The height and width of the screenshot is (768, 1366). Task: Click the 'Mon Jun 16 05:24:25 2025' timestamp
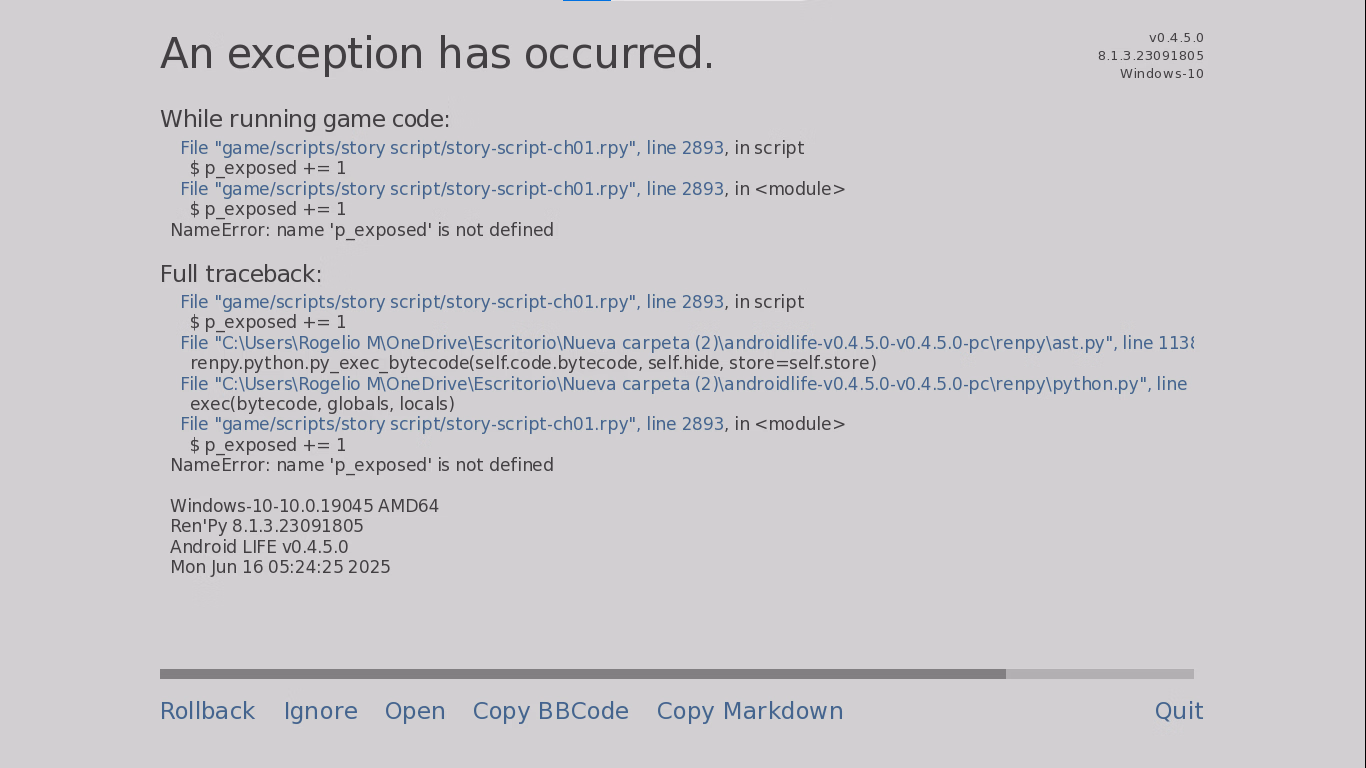280,567
